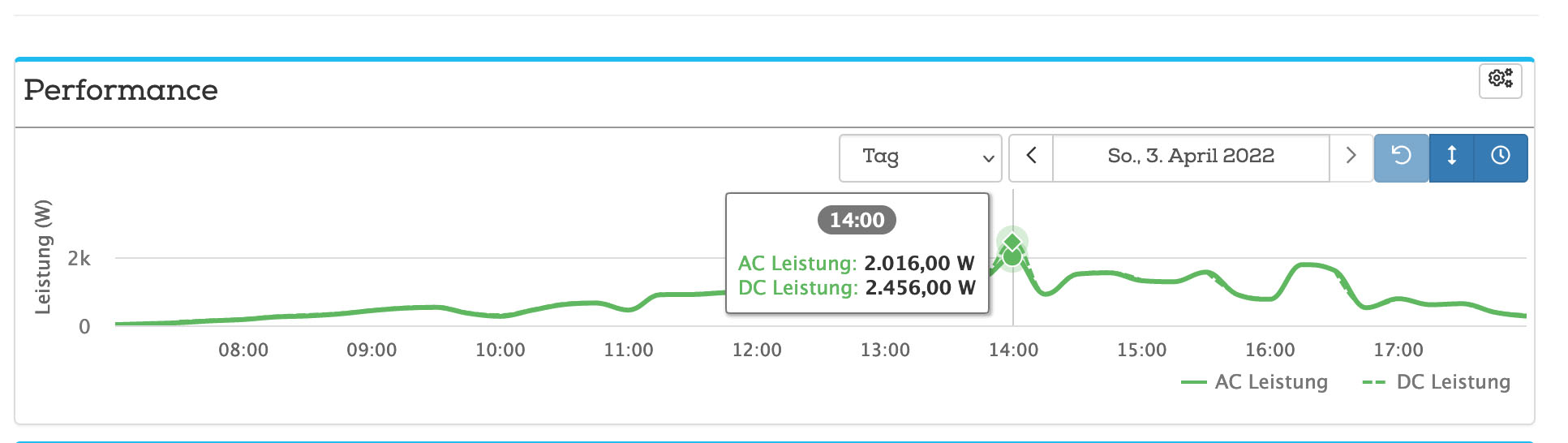Expand the Tag dropdown arrow

point(988,158)
